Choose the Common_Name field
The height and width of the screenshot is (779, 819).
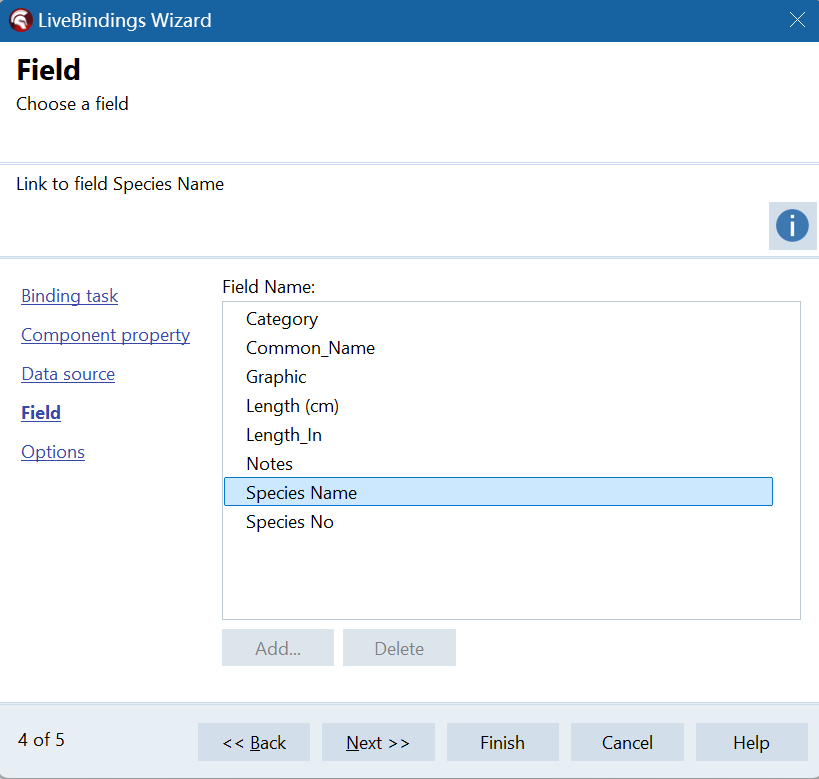click(498, 348)
